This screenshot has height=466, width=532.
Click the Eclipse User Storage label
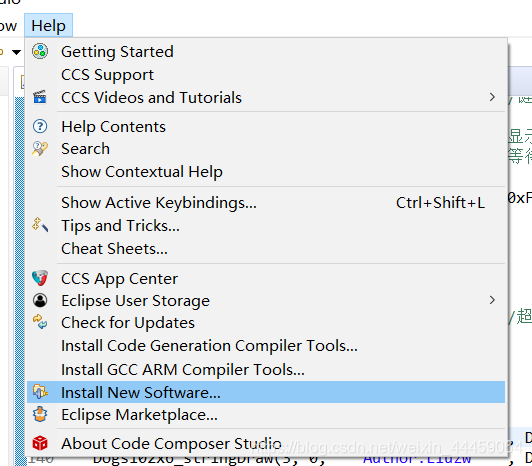135,301
